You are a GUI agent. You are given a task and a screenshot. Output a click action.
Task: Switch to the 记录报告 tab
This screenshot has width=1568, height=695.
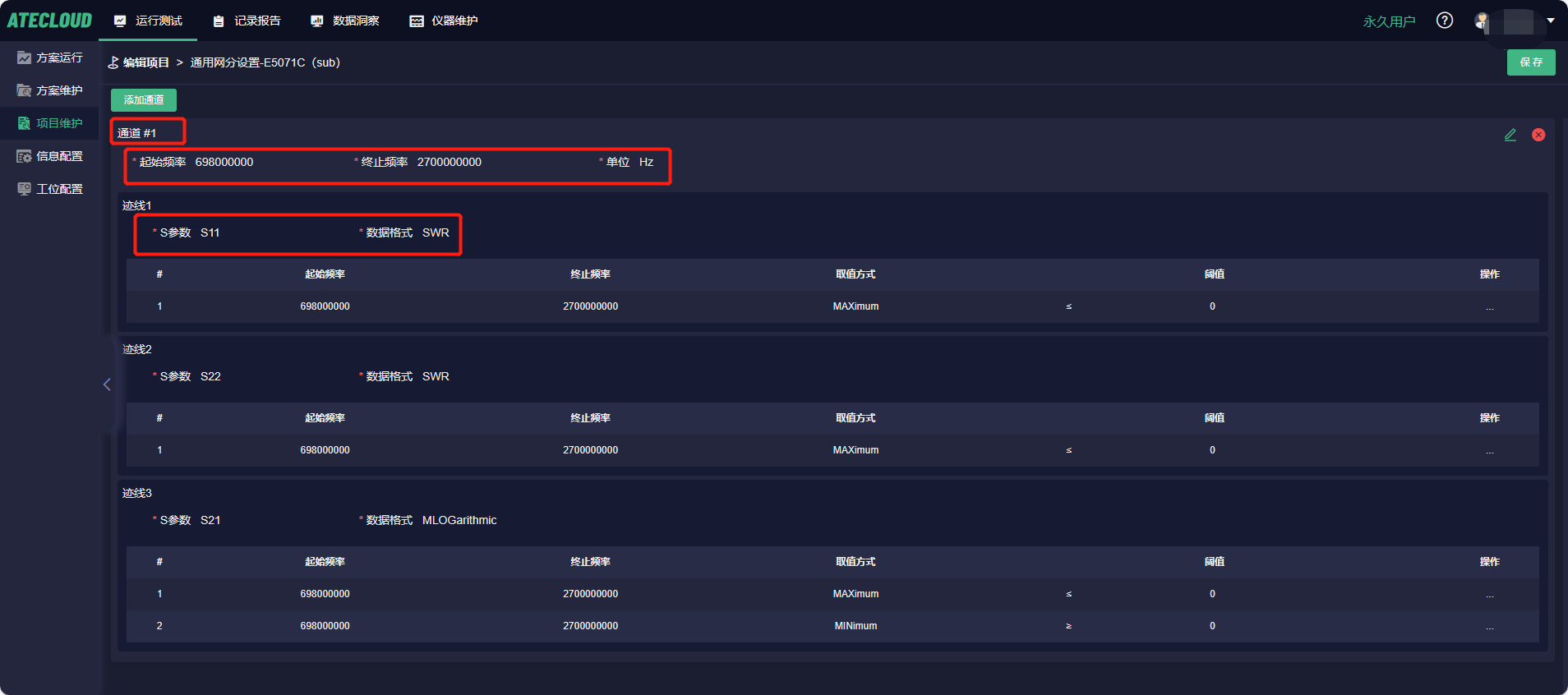click(247, 21)
